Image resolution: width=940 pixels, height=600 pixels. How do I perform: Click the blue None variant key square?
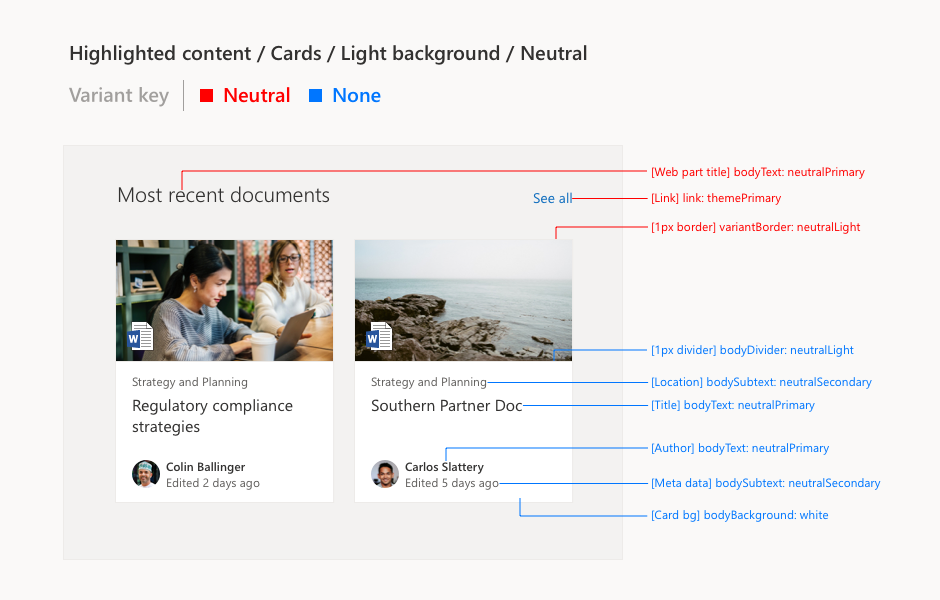click(x=315, y=95)
